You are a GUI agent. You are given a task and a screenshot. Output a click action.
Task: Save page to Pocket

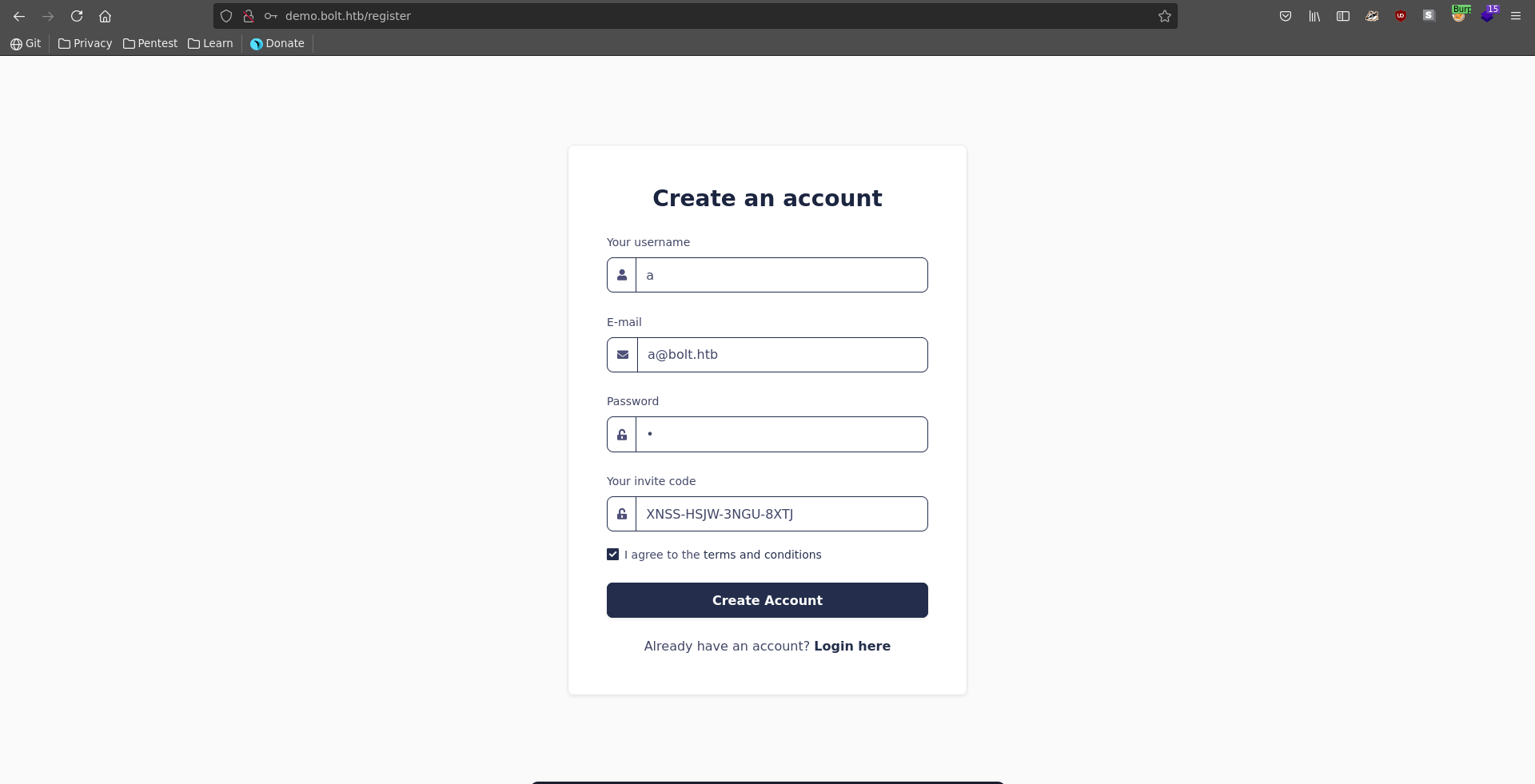(x=1286, y=16)
